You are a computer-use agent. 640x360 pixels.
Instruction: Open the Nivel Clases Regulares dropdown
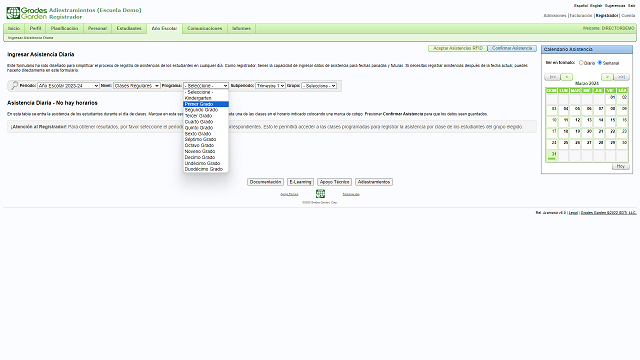(136, 86)
